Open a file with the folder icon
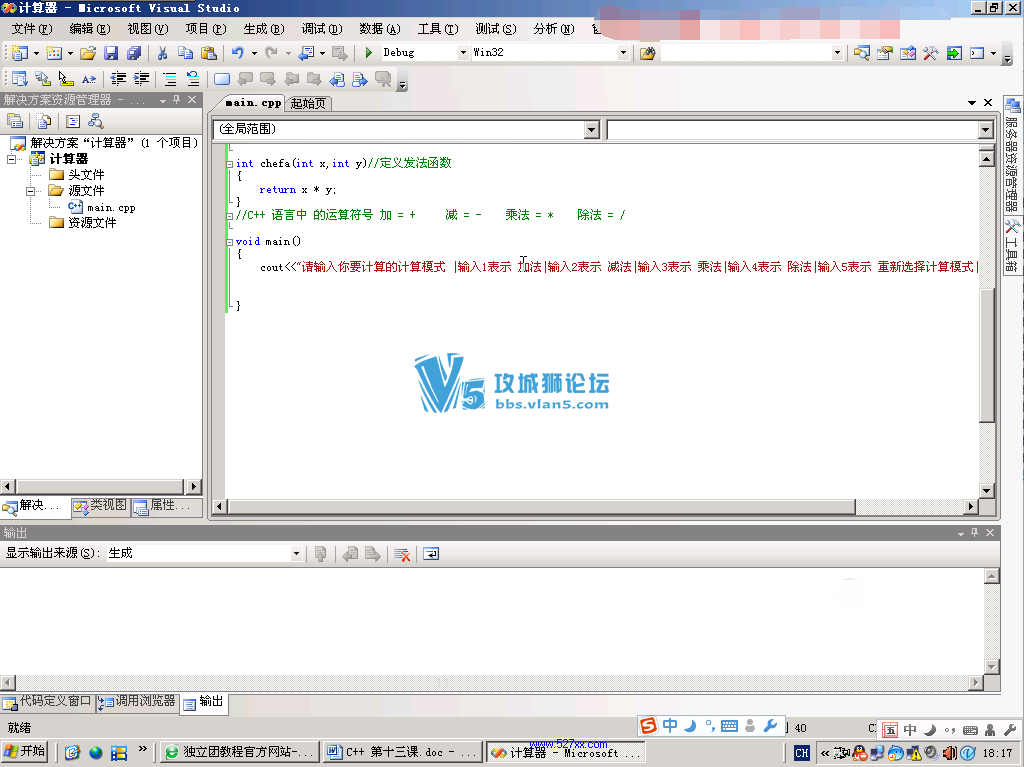 coord(88,53)
